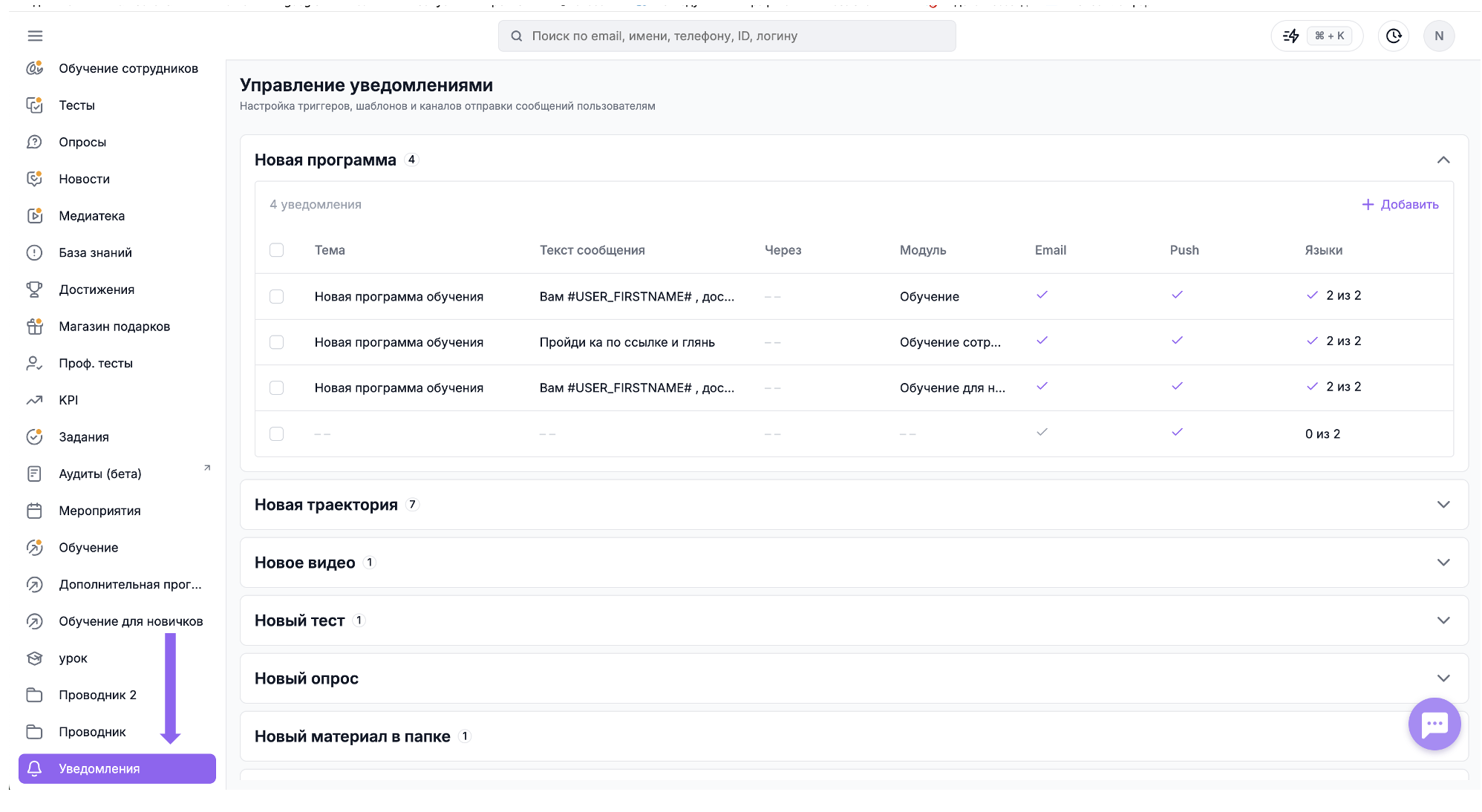Tick checkbox for the empty last row
The width and height of the screenshot is (1482, 812).
click(x=276, y=433)
